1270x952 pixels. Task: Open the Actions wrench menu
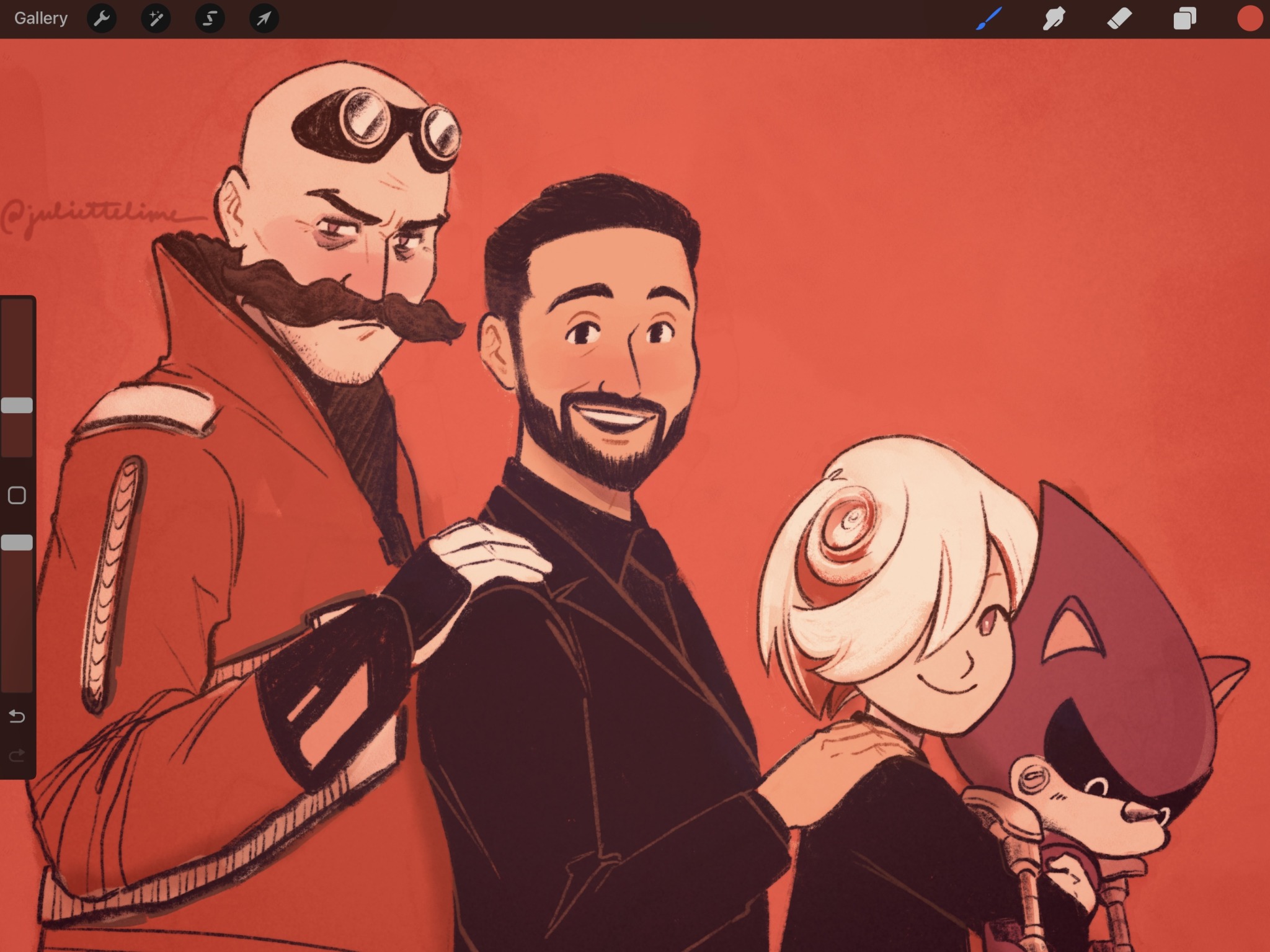point(102,19)
